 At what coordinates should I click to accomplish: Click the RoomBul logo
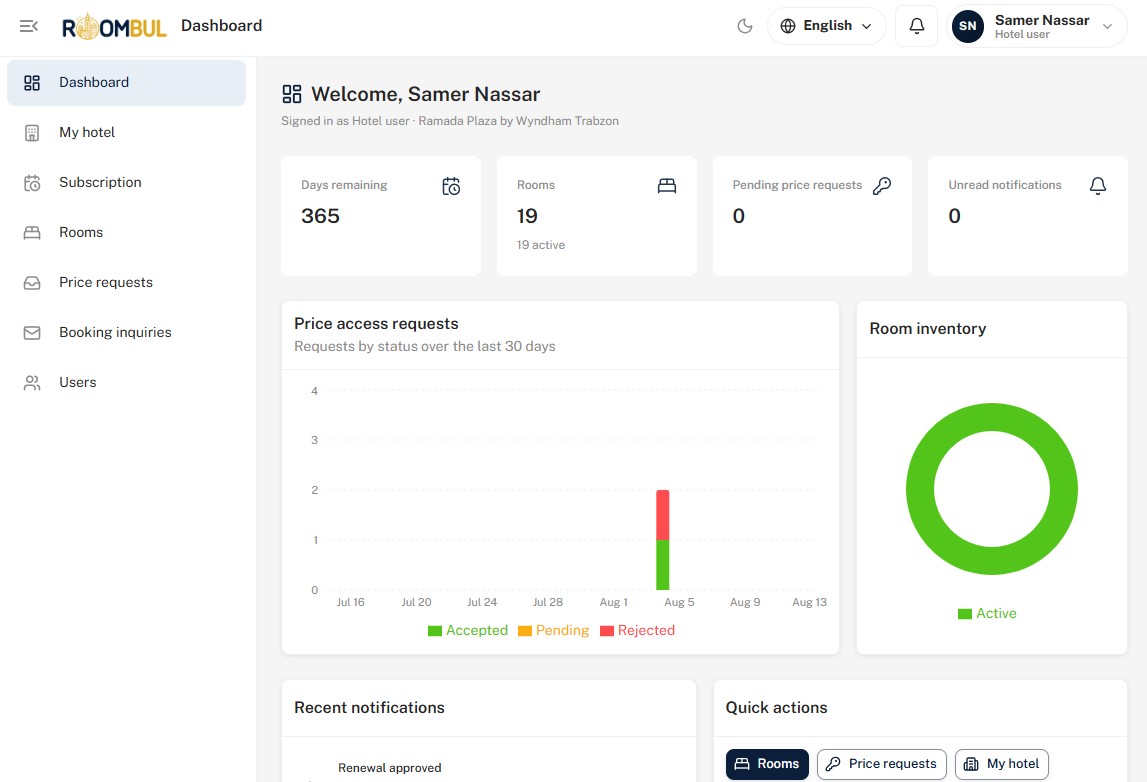click(x=114, y=26)
